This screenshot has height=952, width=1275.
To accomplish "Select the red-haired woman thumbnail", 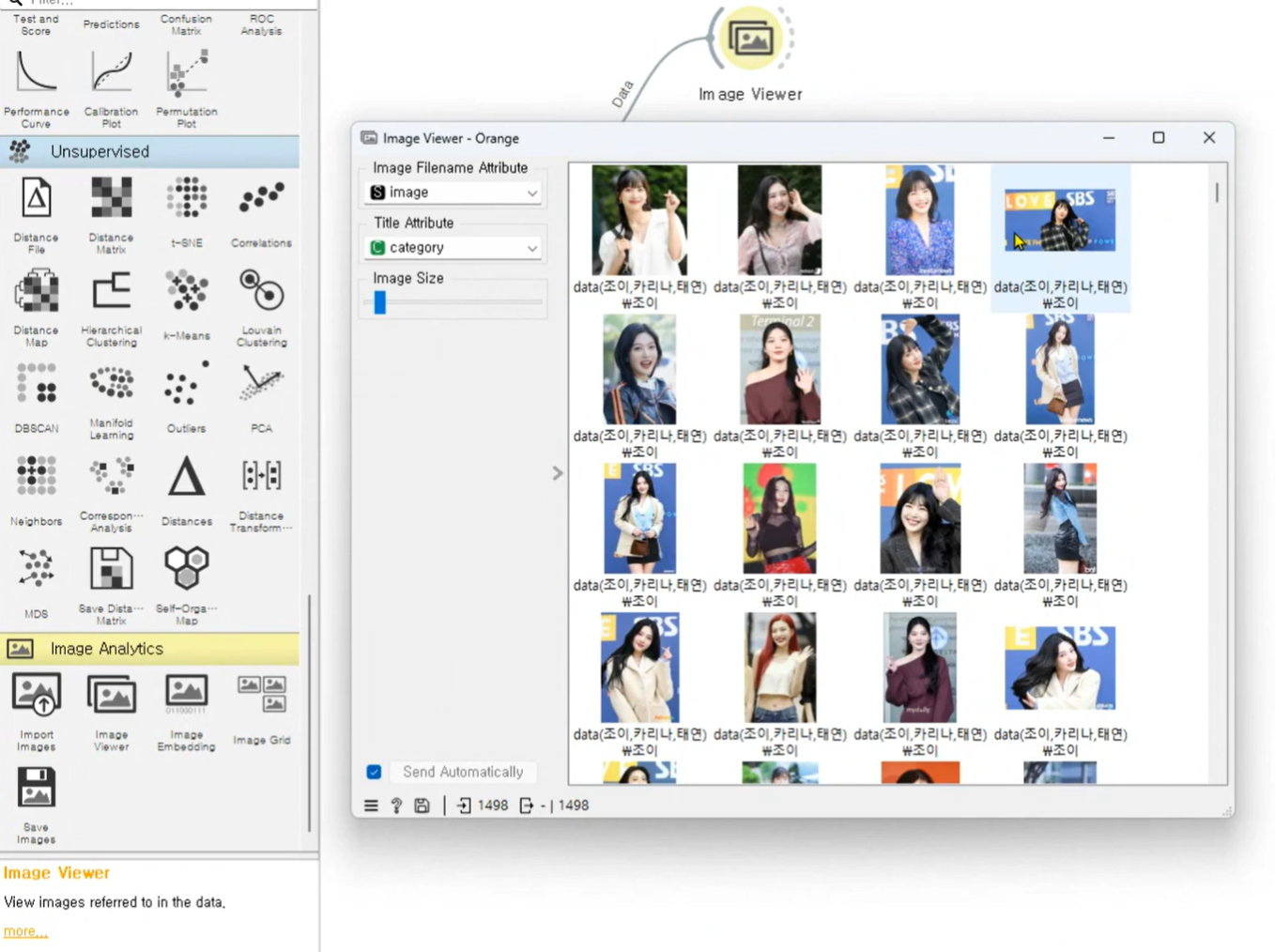I will pos(779,668).
